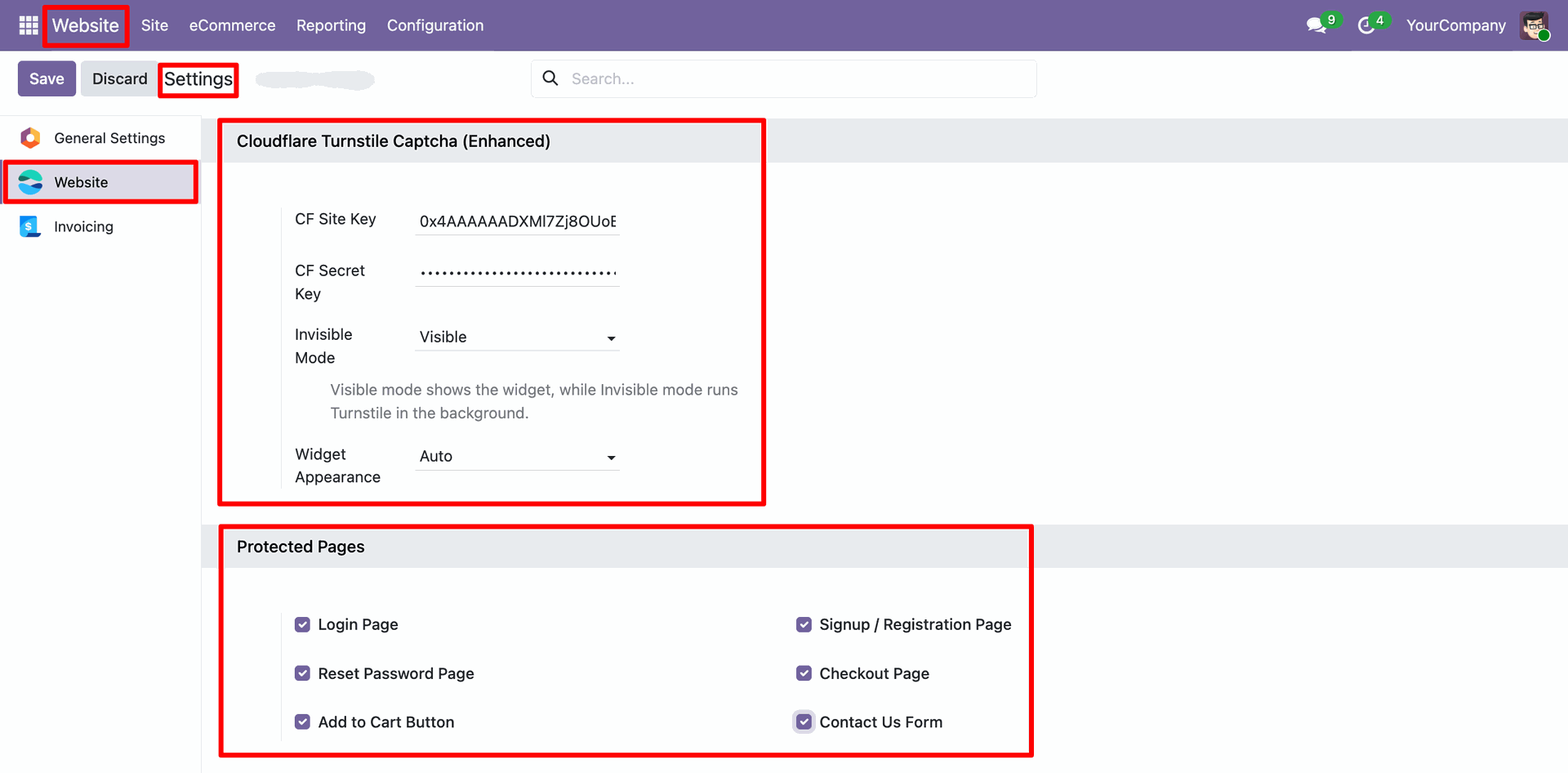
Task: Edit the CF Secret Key field
Action: tap(517, 272)
